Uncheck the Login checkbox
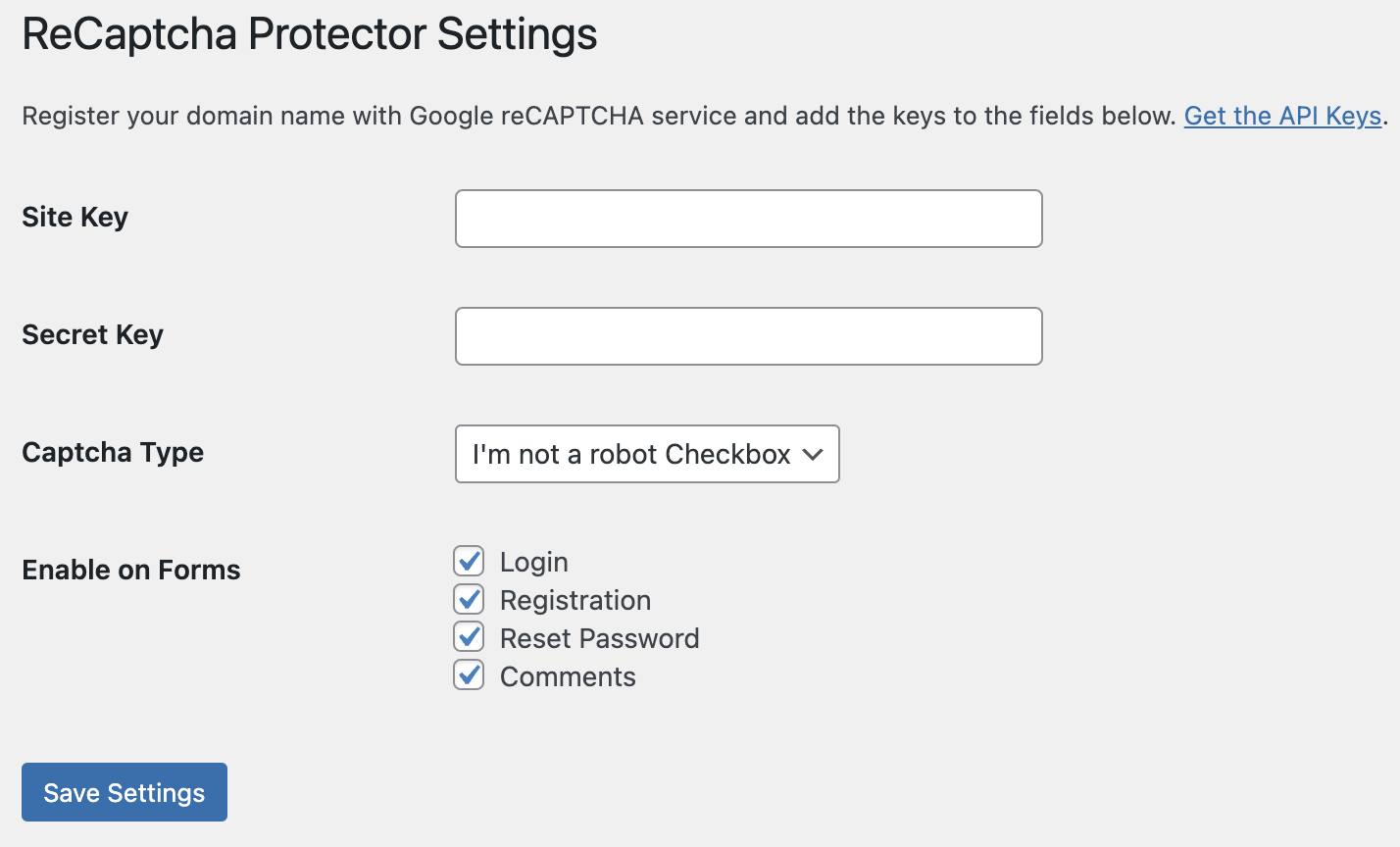1400x847 pixels. click(x=469, y=561)
